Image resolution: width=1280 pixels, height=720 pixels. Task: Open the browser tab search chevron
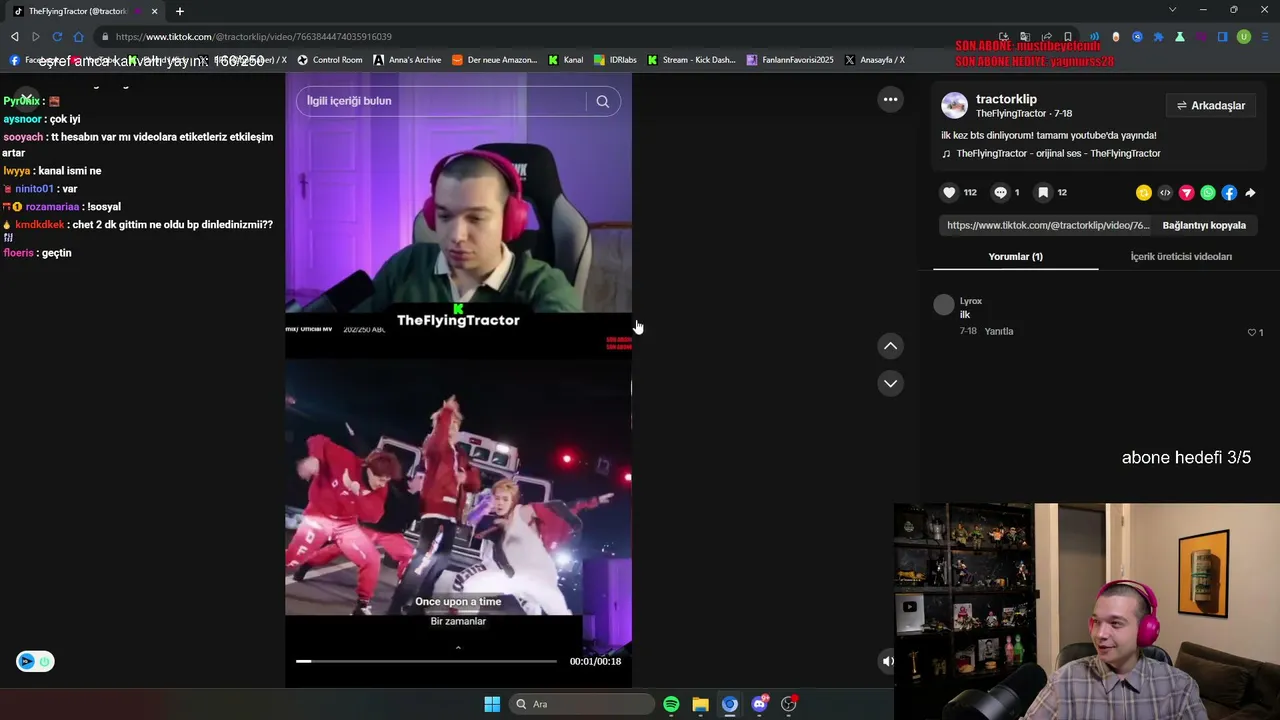click(x=1172, y=10)
